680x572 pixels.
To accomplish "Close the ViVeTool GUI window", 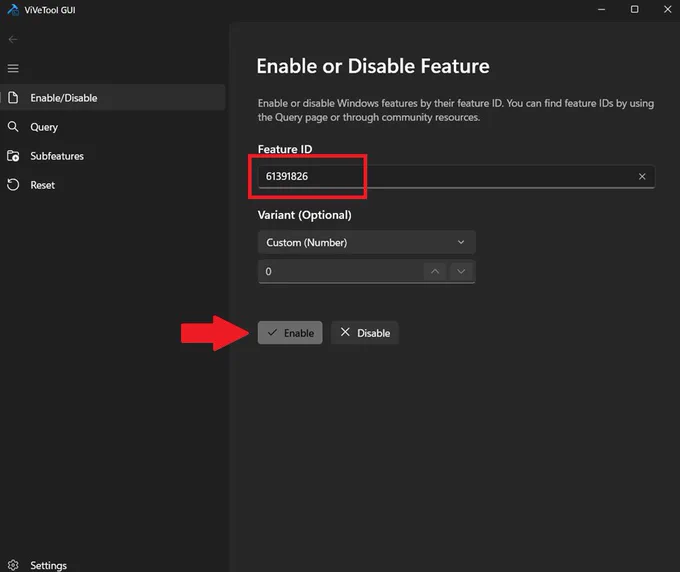I will coord(667,10).
